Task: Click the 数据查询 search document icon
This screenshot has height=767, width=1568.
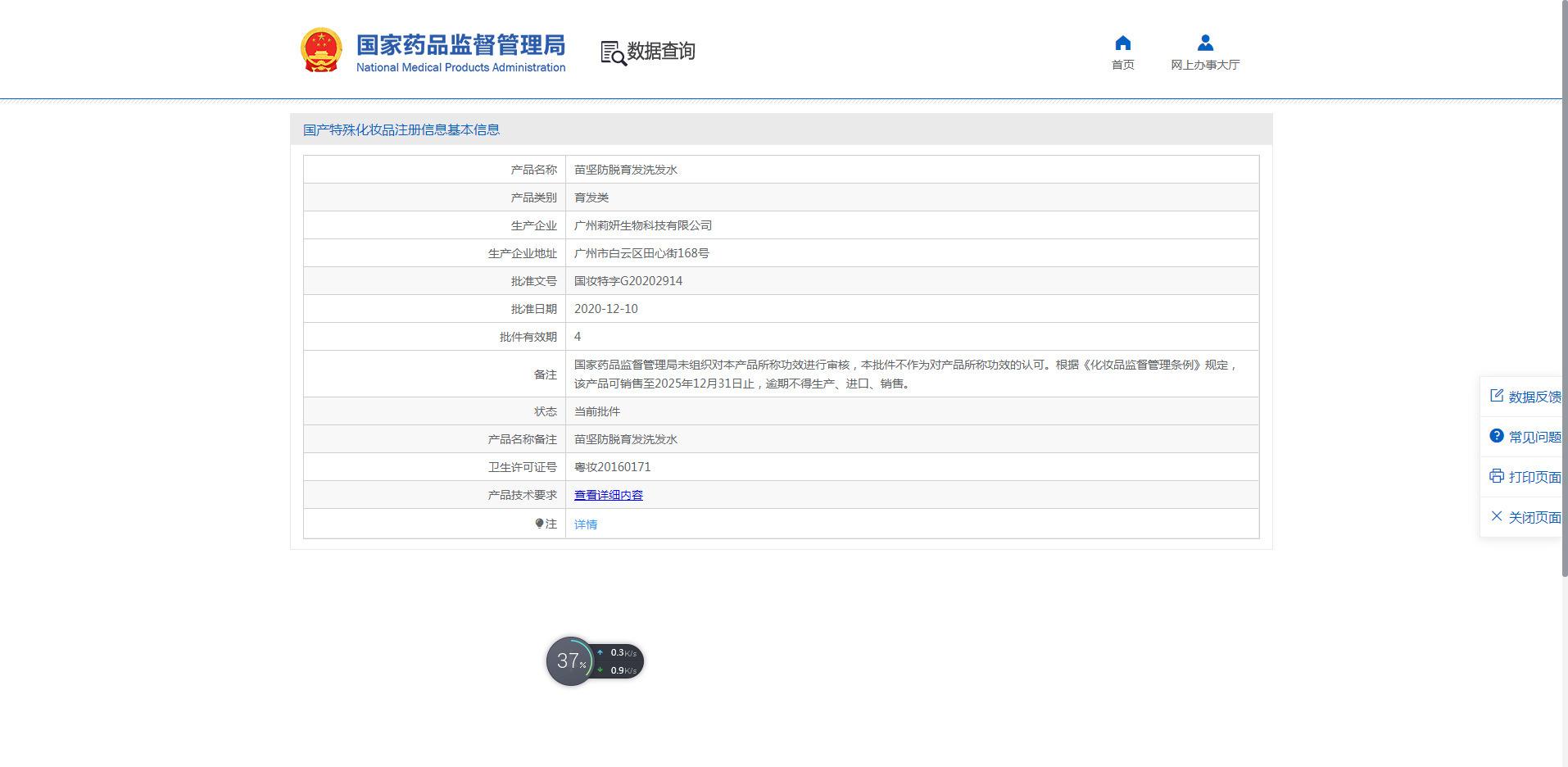Action: click(613, 52)
